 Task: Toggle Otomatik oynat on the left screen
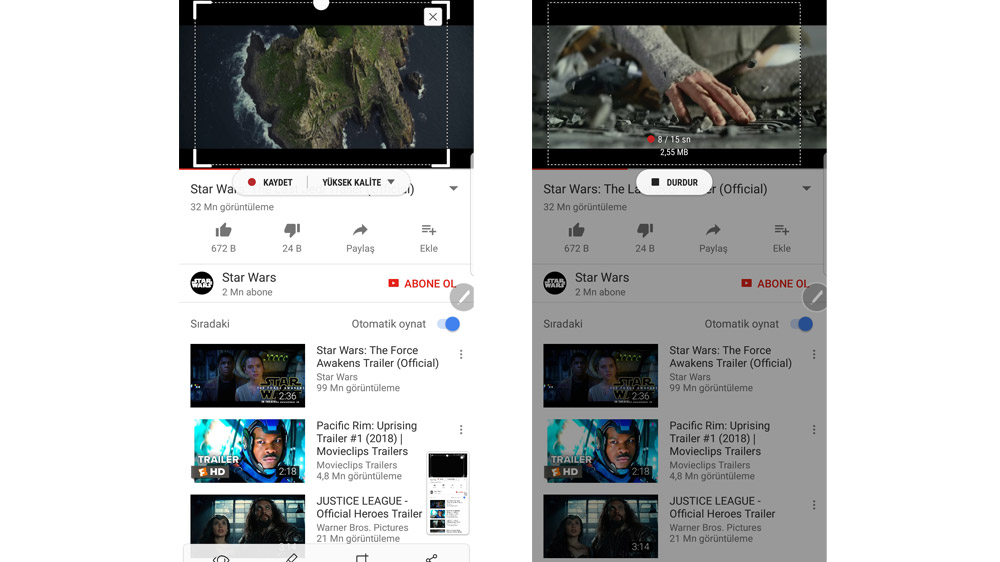pos(449,324)
